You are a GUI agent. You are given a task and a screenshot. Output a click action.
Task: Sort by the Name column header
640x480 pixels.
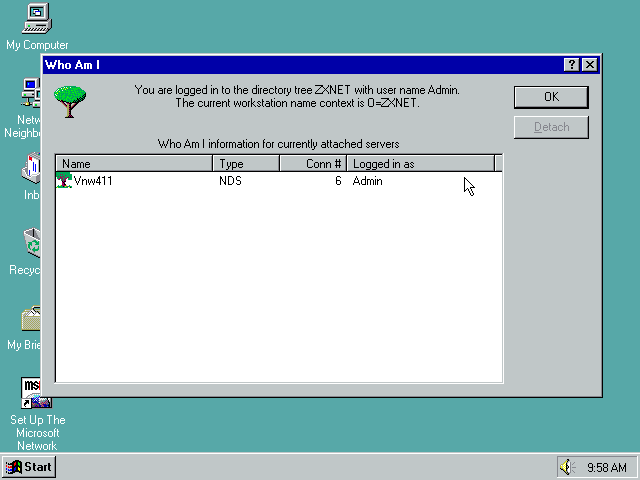[x=134, y=164]
